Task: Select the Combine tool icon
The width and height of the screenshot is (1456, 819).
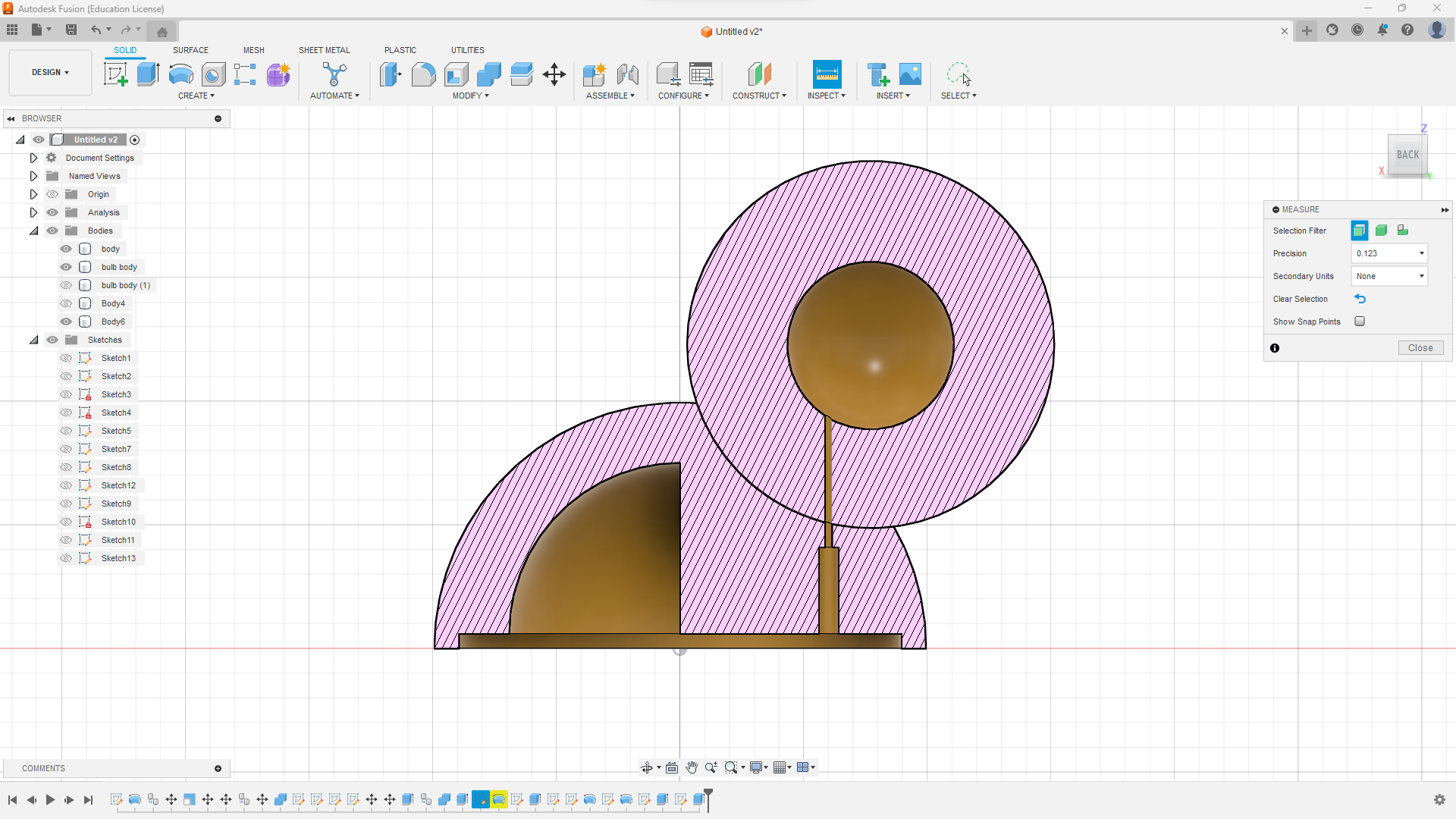Action: point(489,74)
